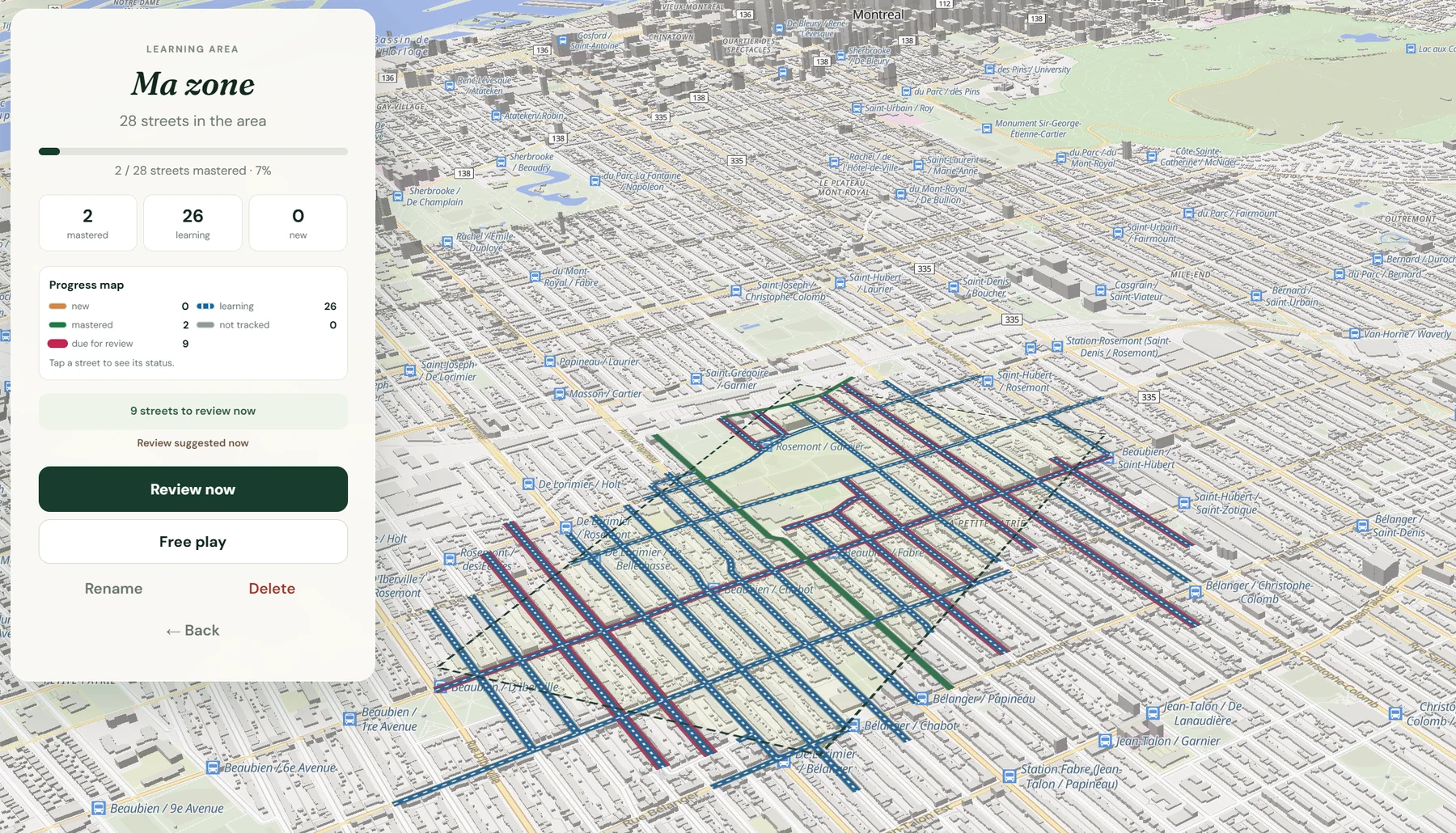
Task: Click Beaubien / Fabre stop icon
Action: [835, 553]
